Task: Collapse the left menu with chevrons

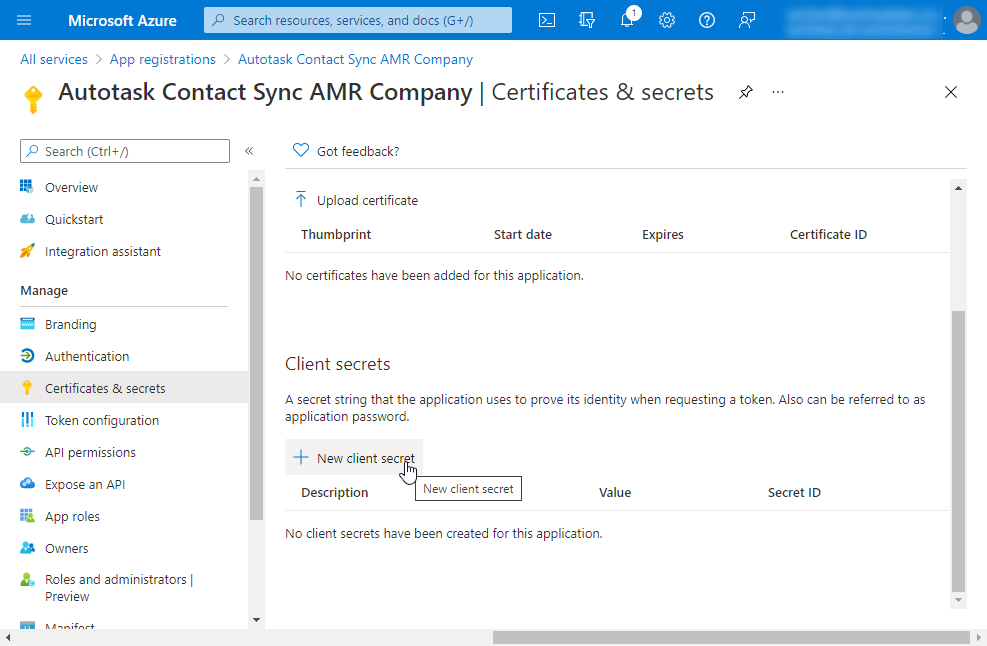Action: click(249, 151)
